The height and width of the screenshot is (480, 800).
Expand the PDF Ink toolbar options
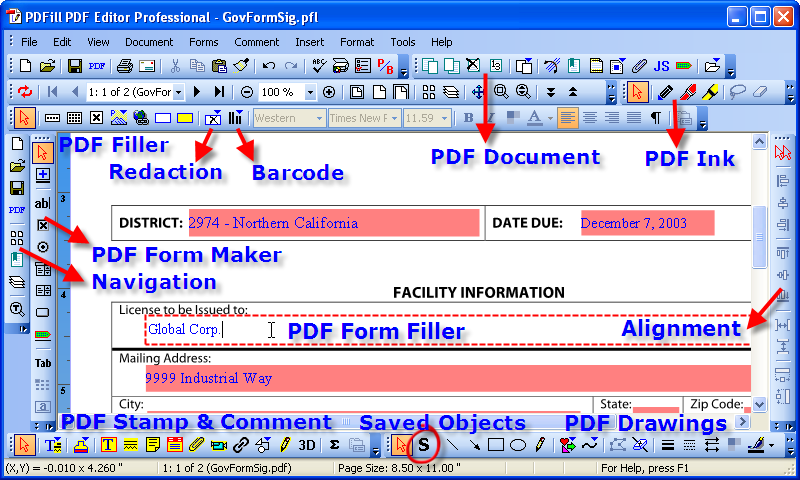click(791, 92)
